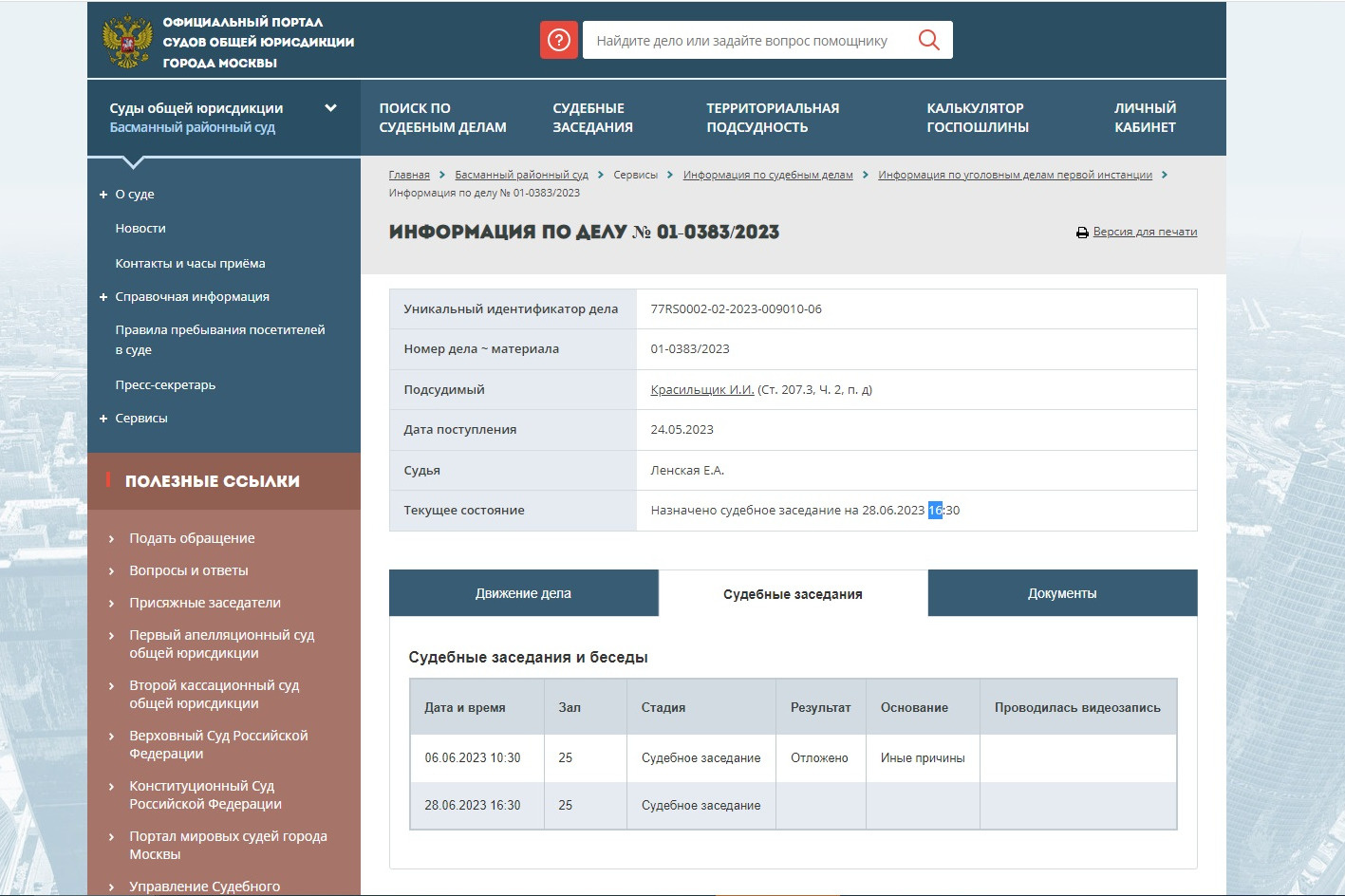Click column header Дата и время
The width and height of the screenshot is (1345, 896).
[x=465, y=708]
